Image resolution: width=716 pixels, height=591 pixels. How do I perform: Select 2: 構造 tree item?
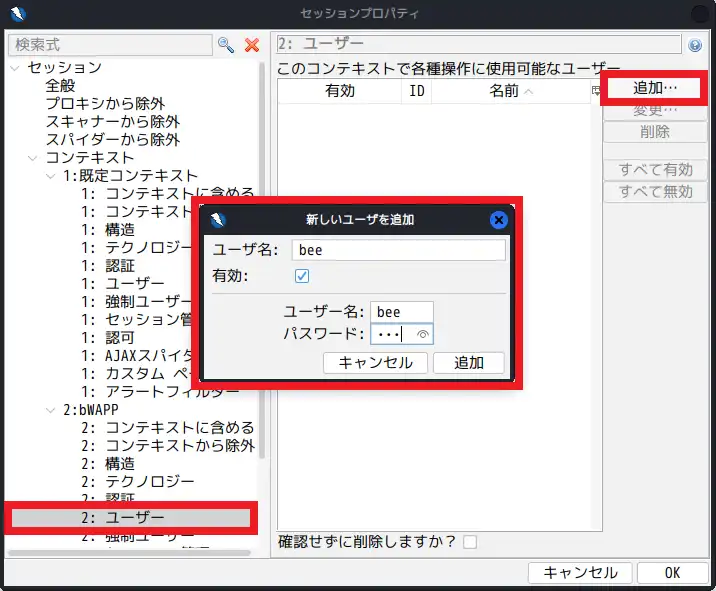point(108,464)
